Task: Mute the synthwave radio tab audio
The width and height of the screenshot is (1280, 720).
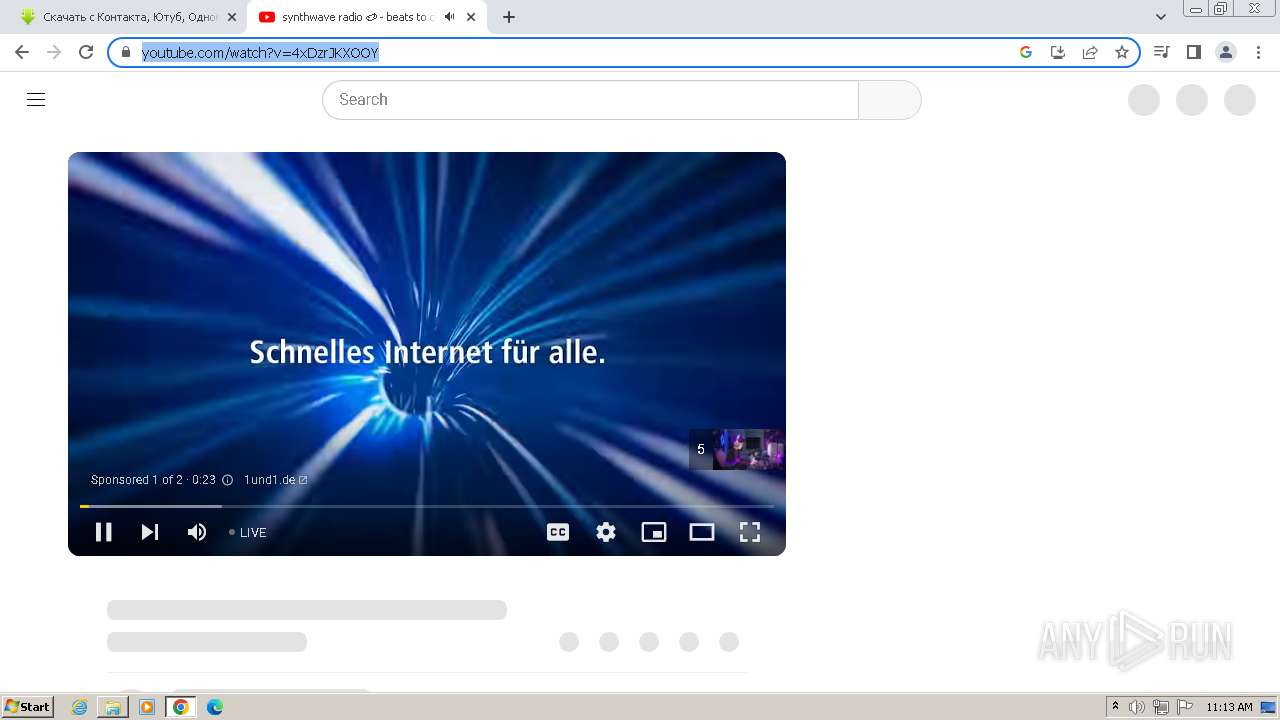Action: (x=449, y=17)
